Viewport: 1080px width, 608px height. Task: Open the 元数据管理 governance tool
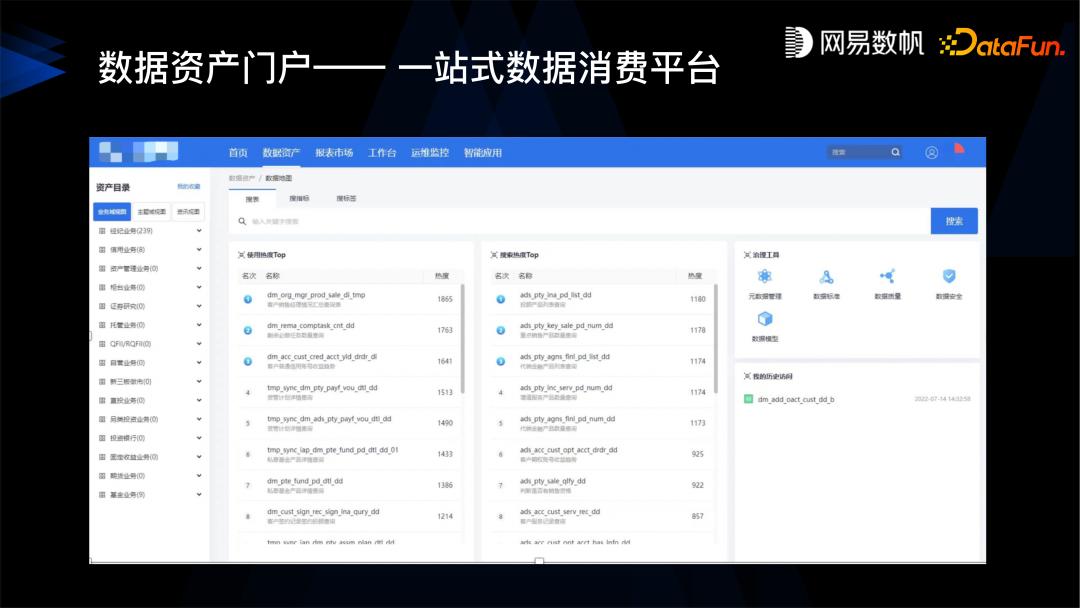coord(765,276)
